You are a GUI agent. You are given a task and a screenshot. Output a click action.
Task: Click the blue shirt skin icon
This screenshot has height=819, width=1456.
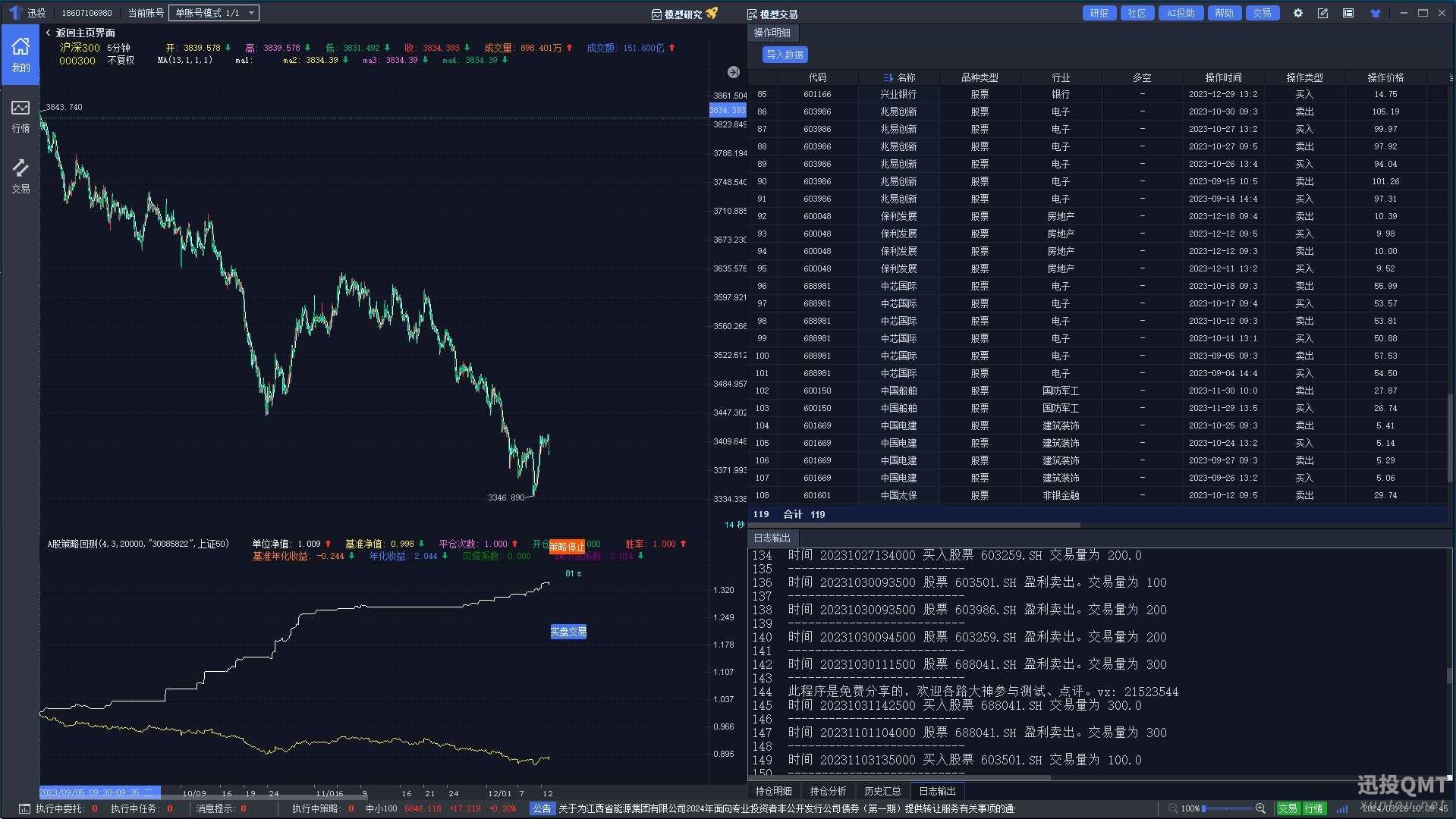(x=1375, y=13)
